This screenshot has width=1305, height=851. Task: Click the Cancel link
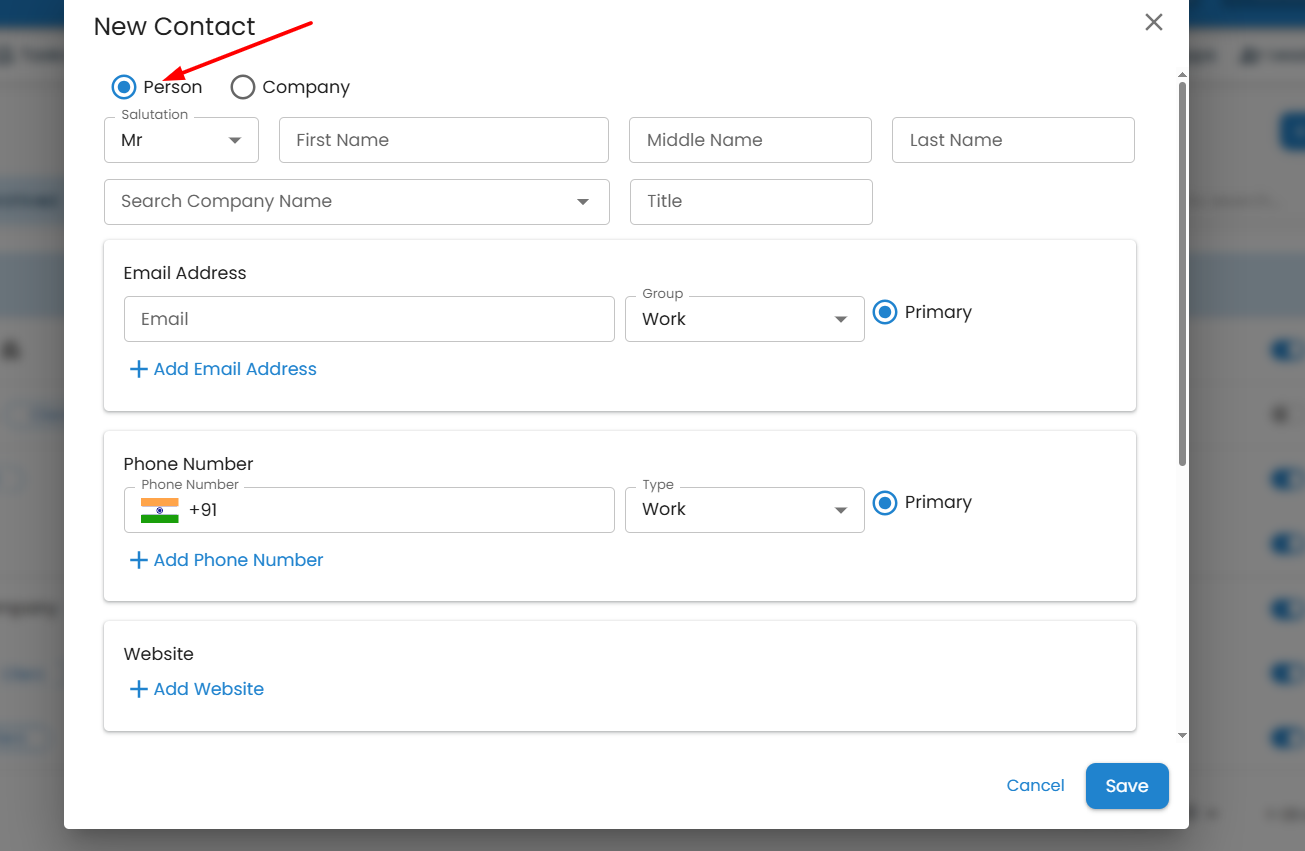click(x=1035, y=786)
